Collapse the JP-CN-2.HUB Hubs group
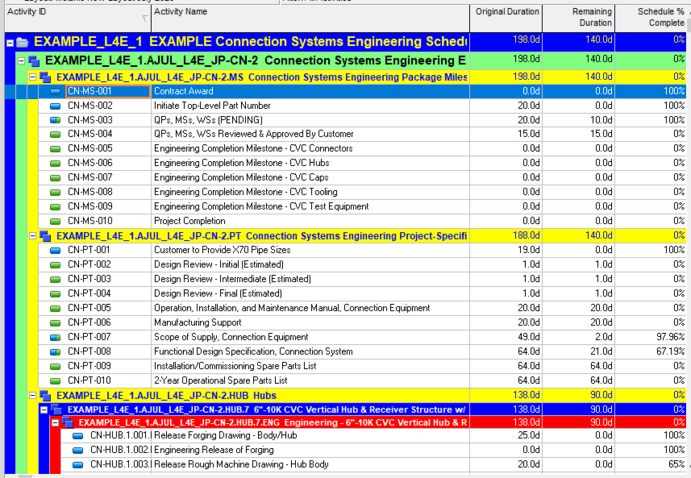 (x=32, y=395)
